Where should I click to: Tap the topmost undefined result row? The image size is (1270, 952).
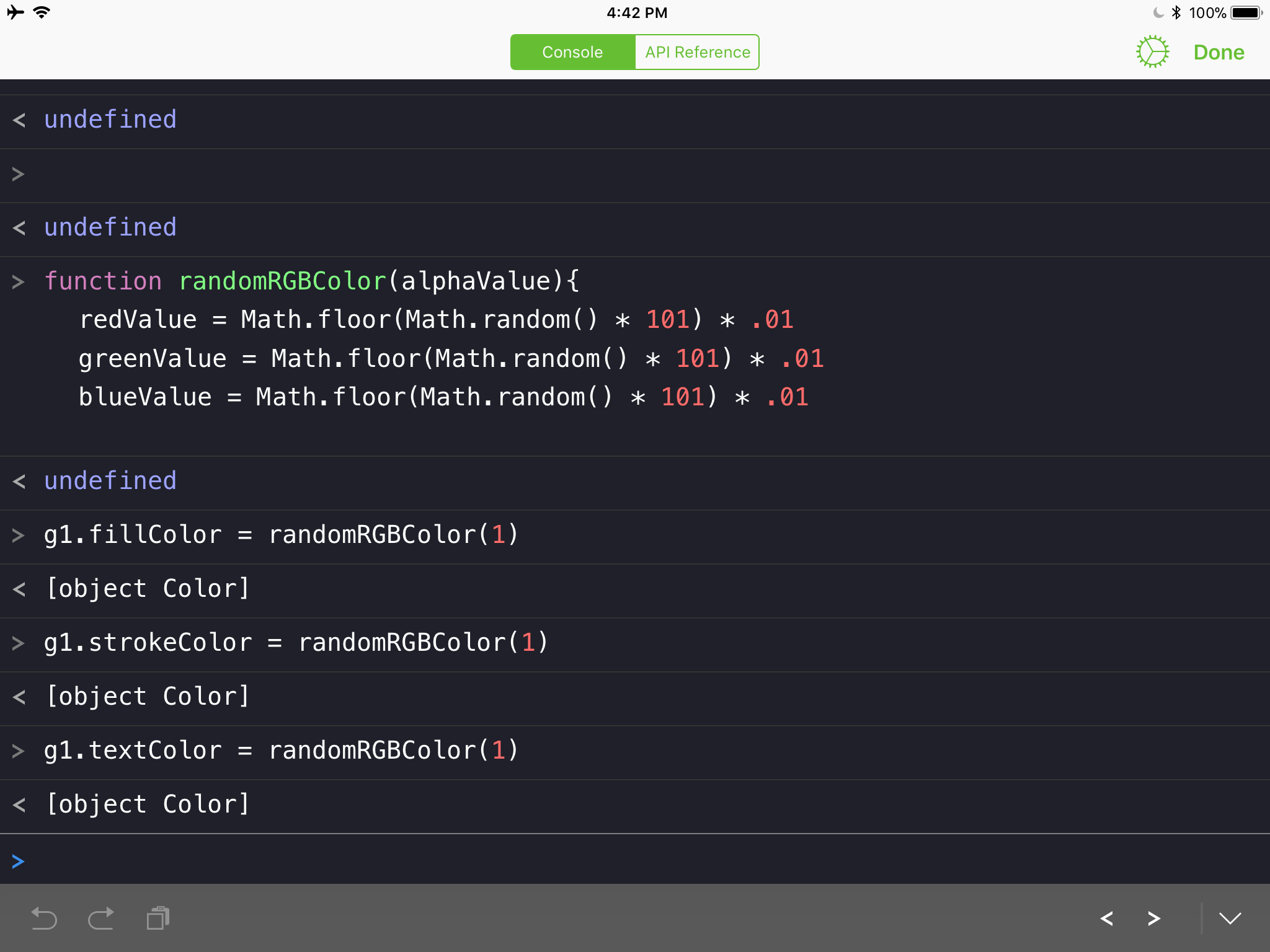[x=110, y=120]
